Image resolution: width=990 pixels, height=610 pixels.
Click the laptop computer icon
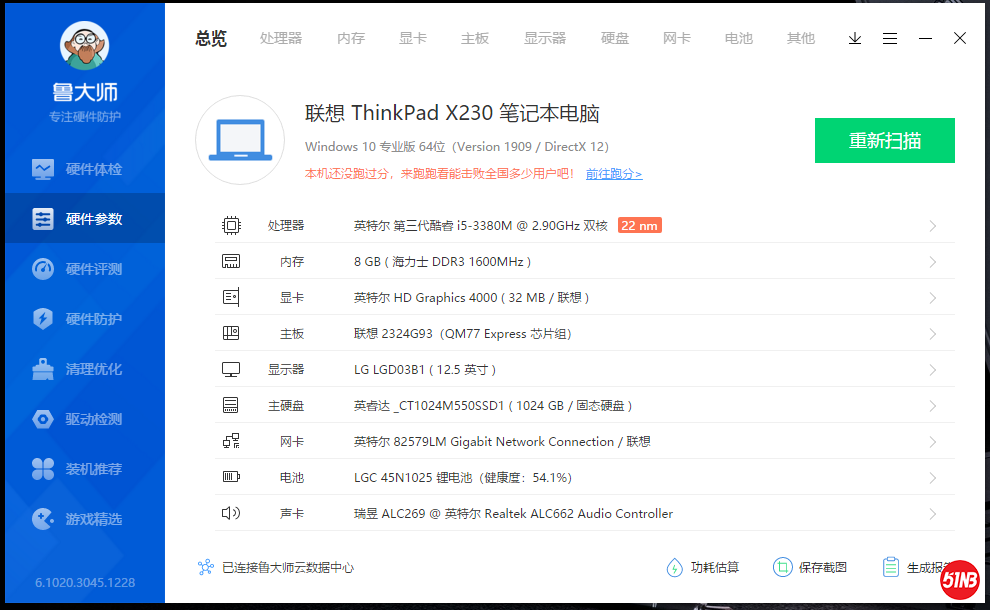point(240,140)
